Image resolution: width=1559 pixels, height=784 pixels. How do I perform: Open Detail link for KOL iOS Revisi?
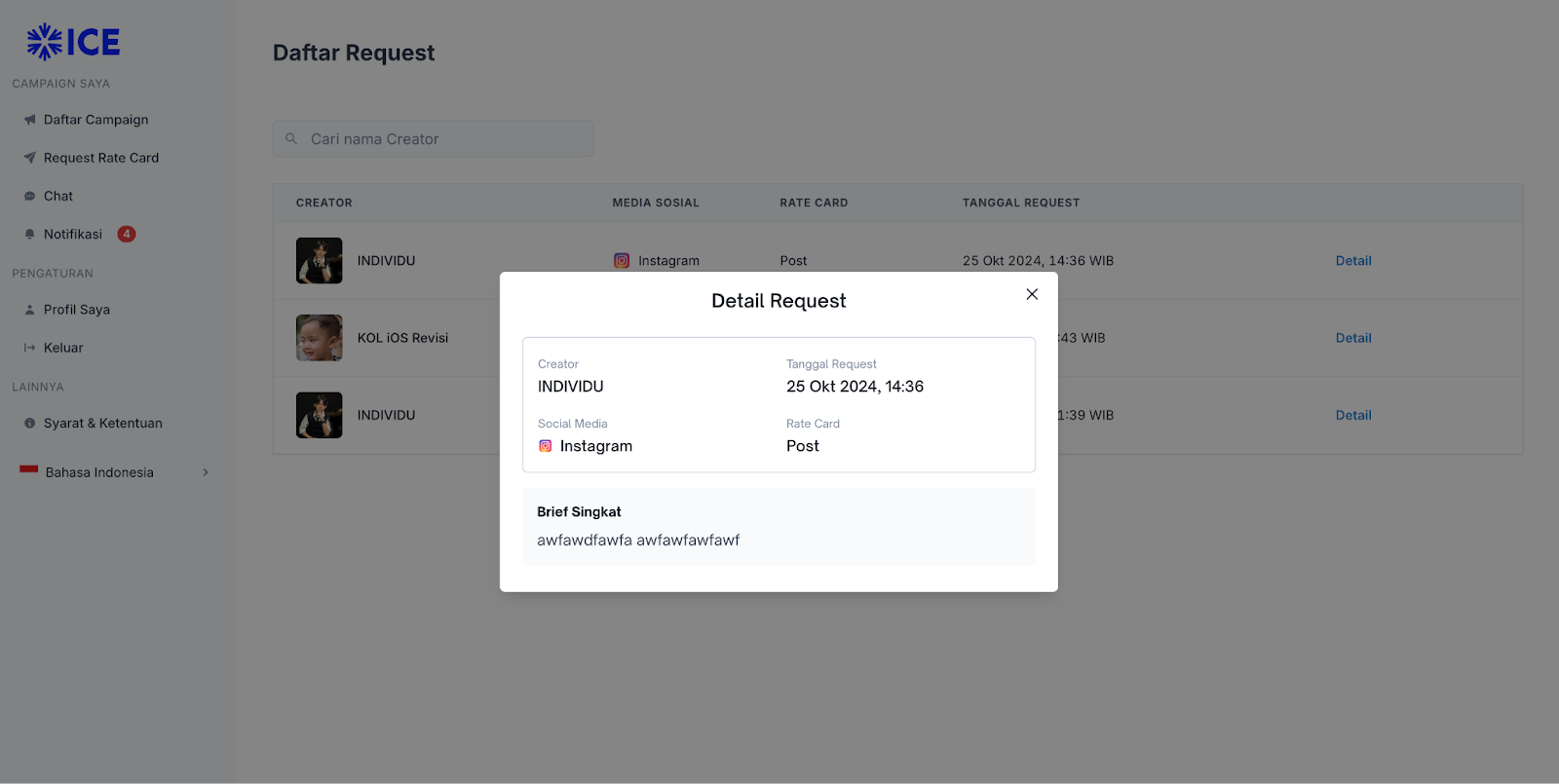click(x=1352, y=338)
